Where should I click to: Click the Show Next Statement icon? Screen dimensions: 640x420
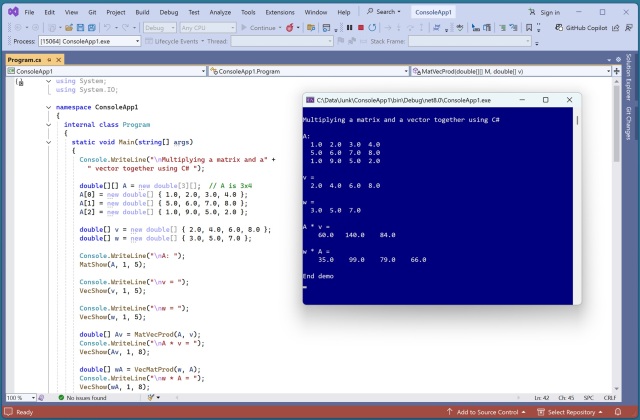(x=388, y=28)
